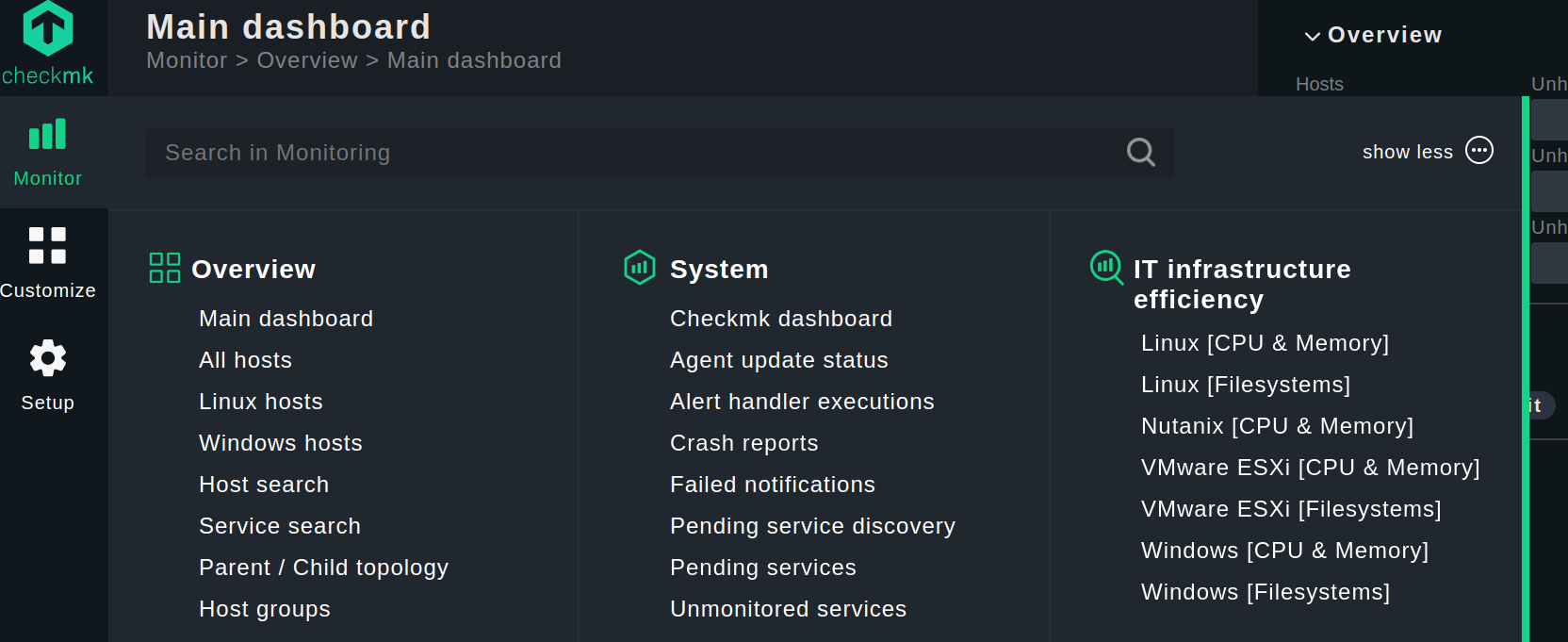Open Main dashboard menu entry

click(286, 319)
